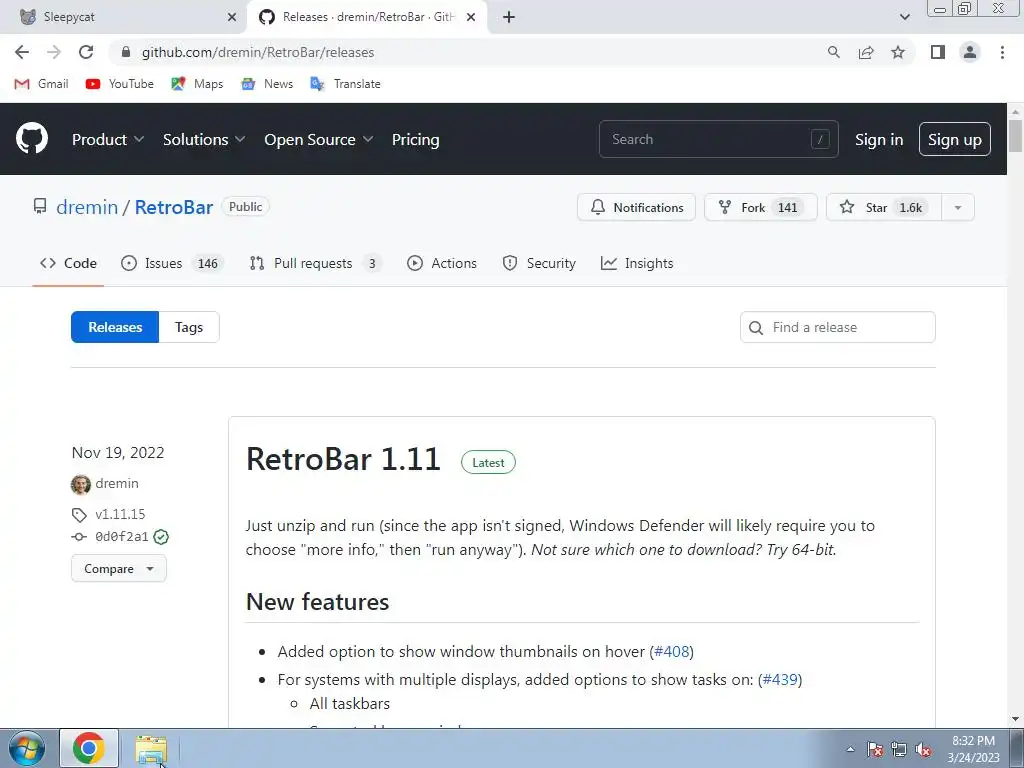Open the v1.11.15 tag link
This screenshot has height=768, width=1024.
[x=120, y=514]
